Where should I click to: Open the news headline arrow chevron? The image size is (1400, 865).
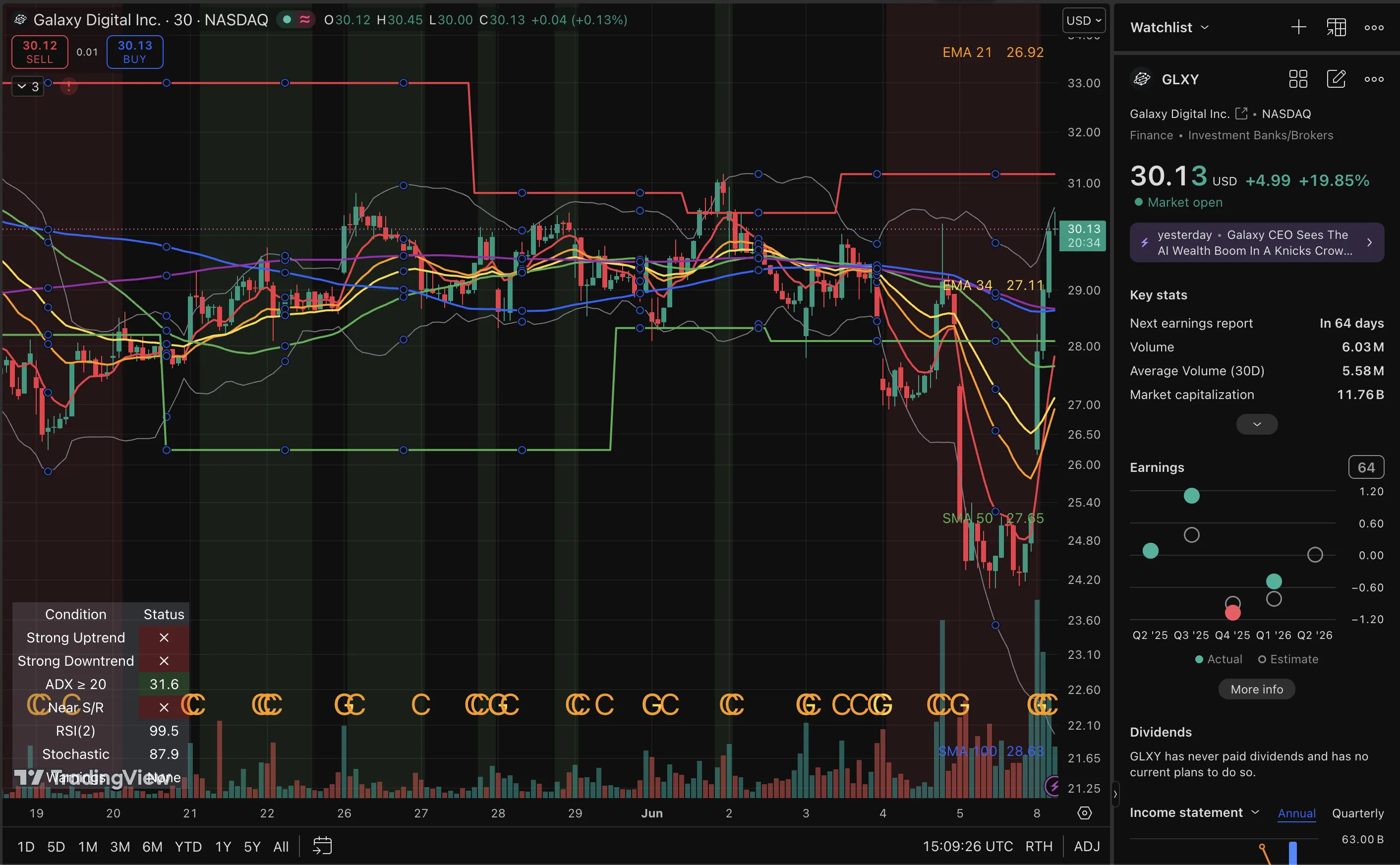tap(1369, 242)
